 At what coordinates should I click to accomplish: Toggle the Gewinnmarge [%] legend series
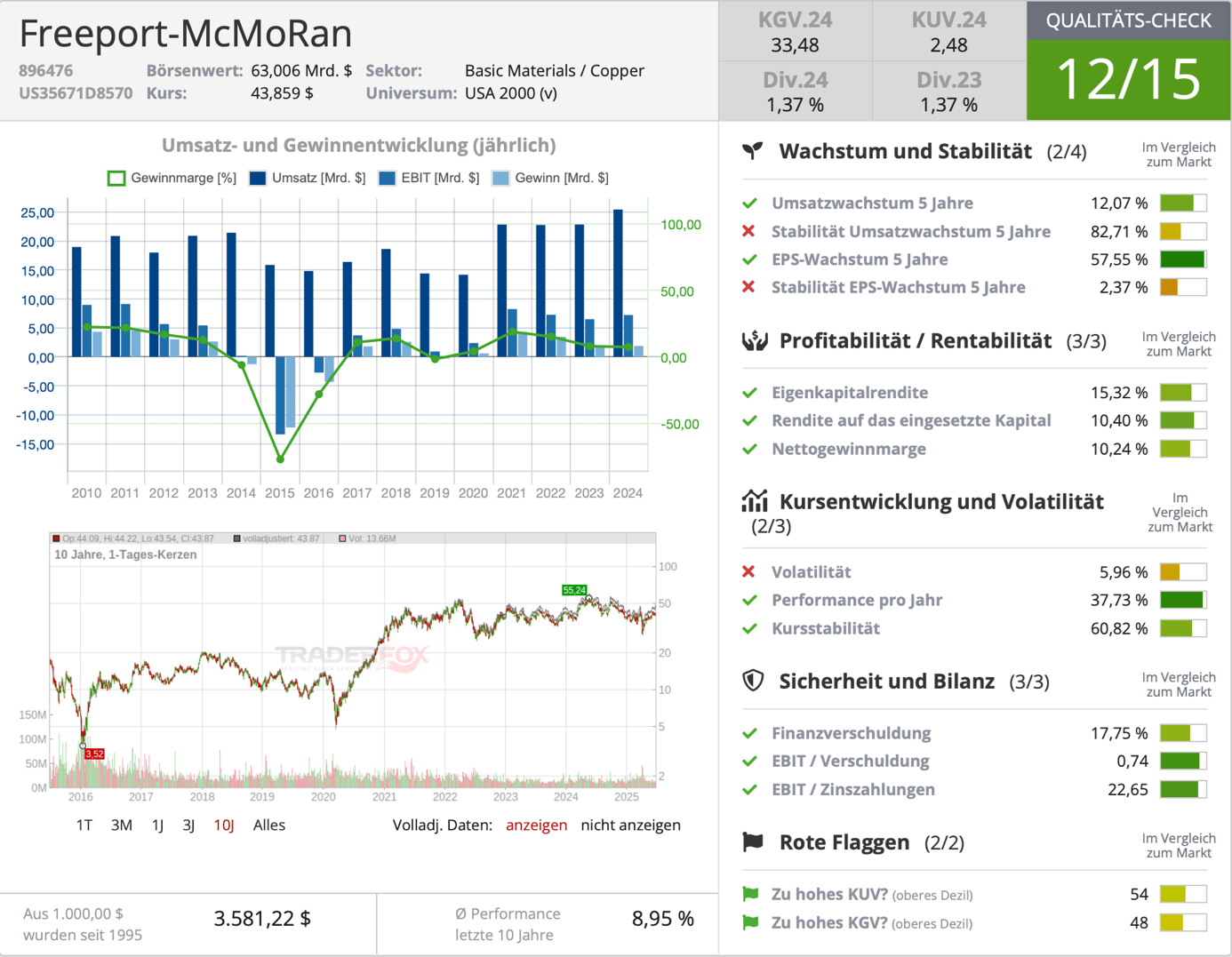point(172,178)
